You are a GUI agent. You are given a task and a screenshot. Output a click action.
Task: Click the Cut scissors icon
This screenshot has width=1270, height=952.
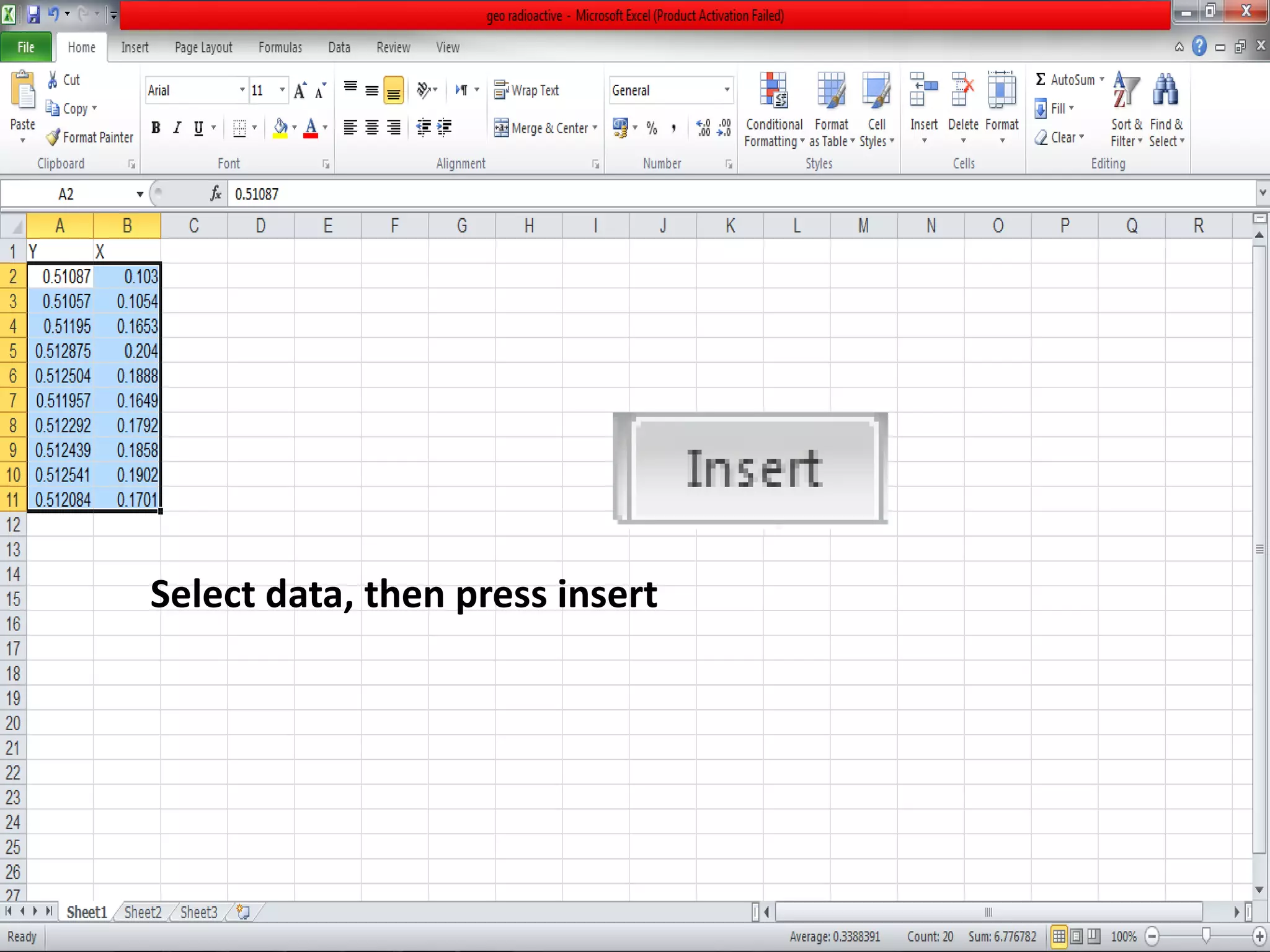point(53,79)
